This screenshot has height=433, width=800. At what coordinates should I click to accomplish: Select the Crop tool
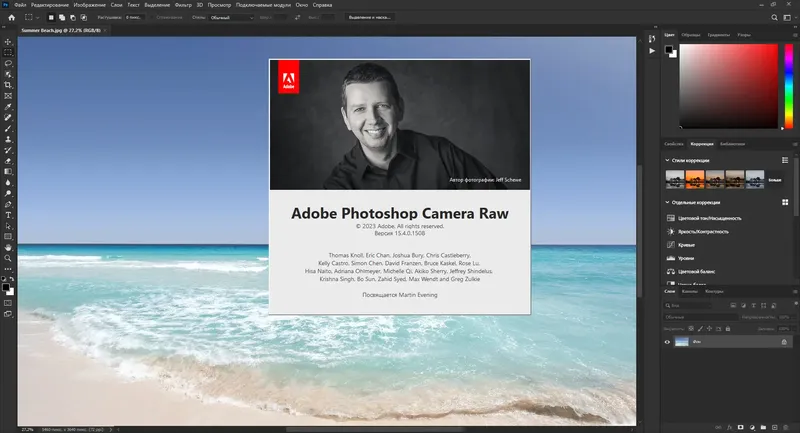point(8,84)
